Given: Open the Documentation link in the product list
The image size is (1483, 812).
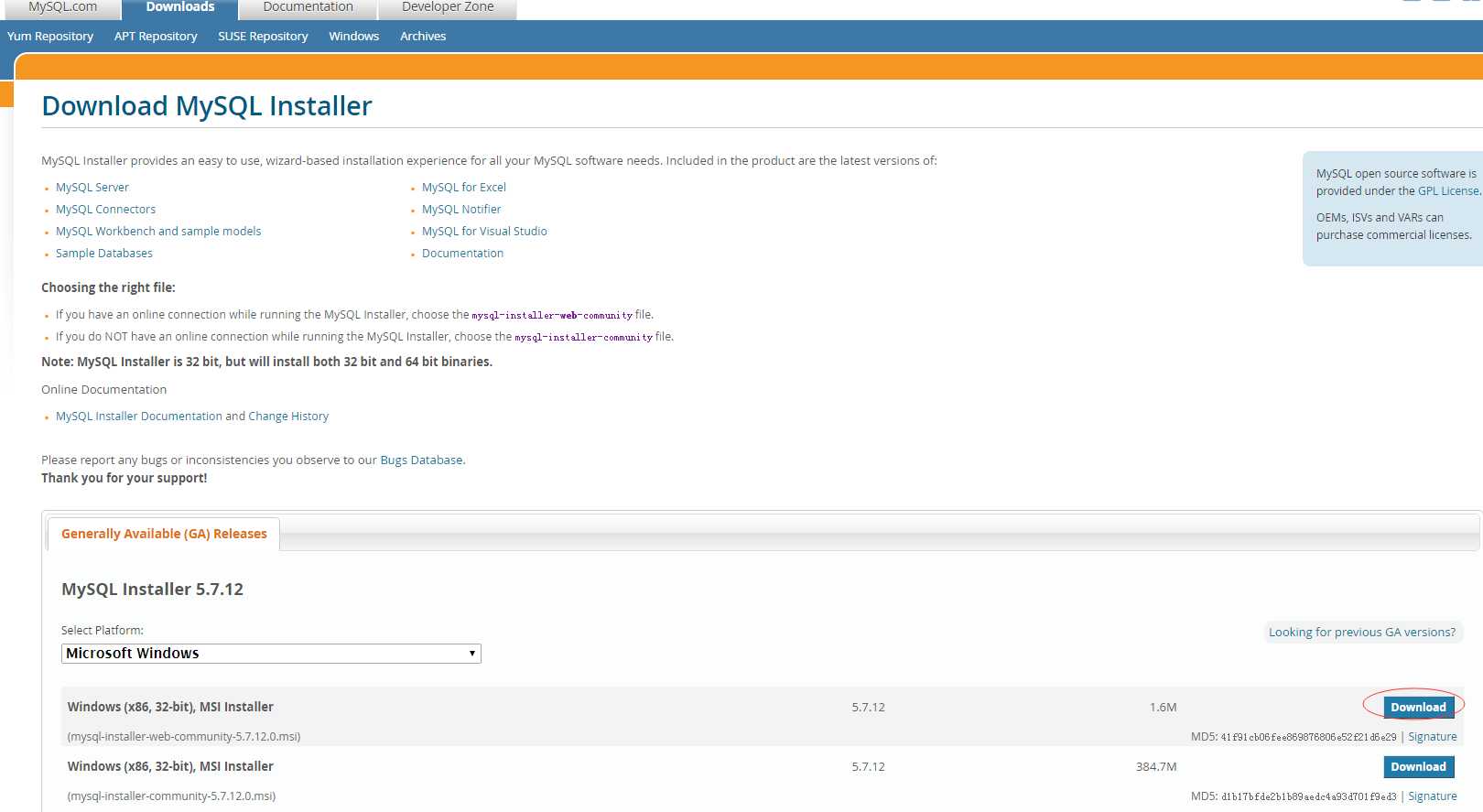Looking at the screenshot, I should pyautogui.click(x=462, y=254).
